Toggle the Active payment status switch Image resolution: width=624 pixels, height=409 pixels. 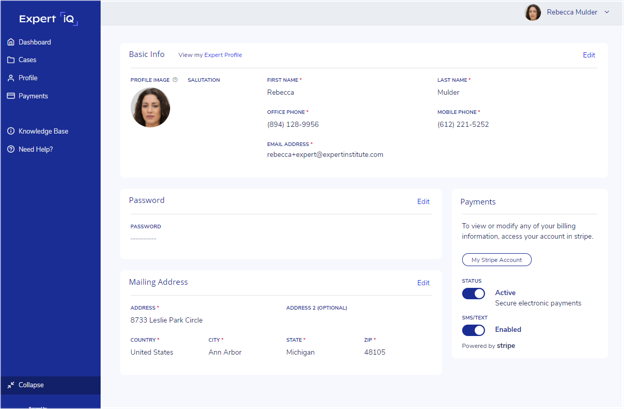473,294
